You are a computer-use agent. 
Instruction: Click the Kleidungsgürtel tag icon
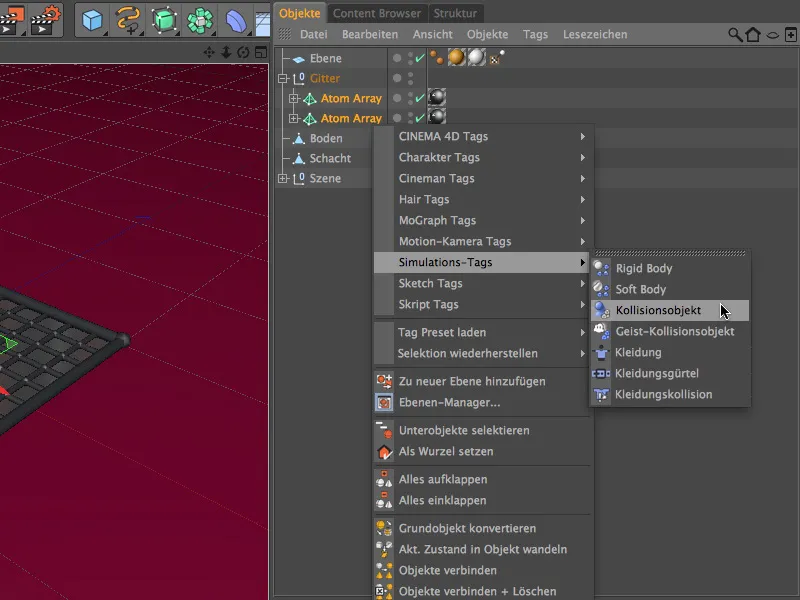point(601,373)
